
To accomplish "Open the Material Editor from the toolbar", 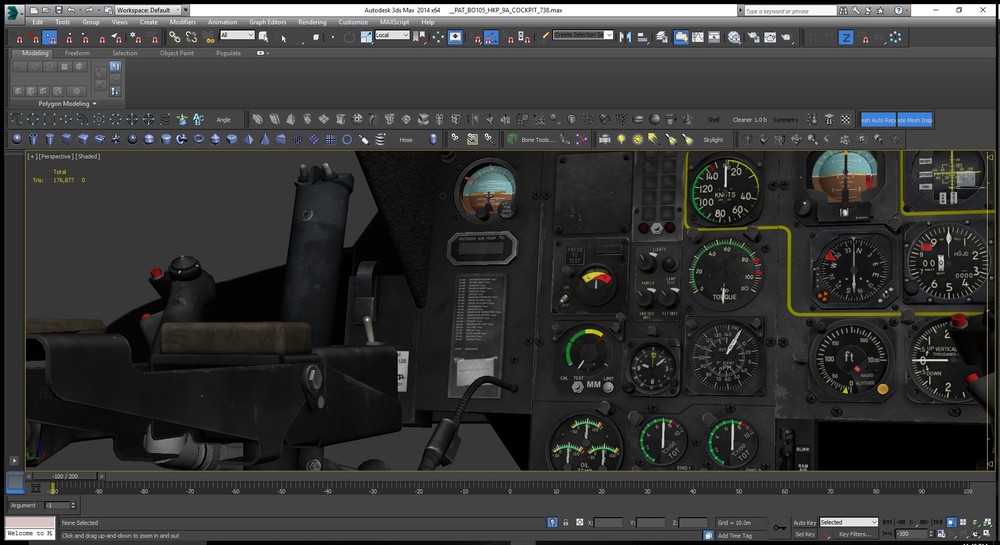I will pos(734,37).
